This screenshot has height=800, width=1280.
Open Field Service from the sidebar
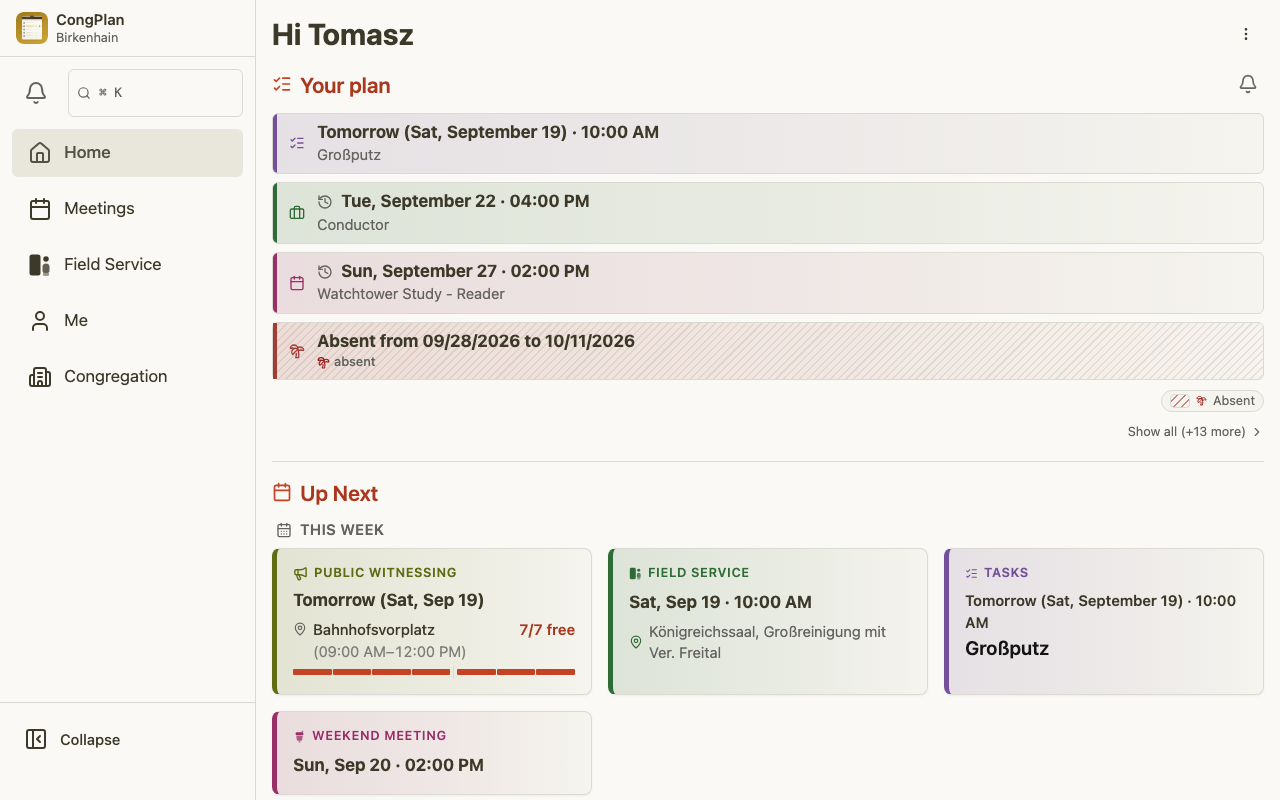coord(127,265)
